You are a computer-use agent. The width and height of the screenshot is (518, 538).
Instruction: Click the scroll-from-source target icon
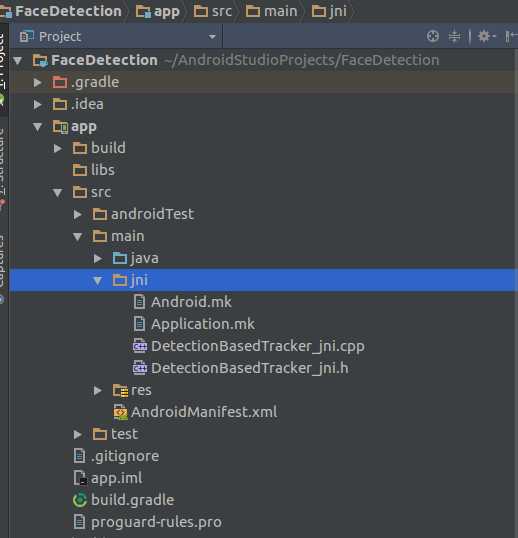point(433,36)
